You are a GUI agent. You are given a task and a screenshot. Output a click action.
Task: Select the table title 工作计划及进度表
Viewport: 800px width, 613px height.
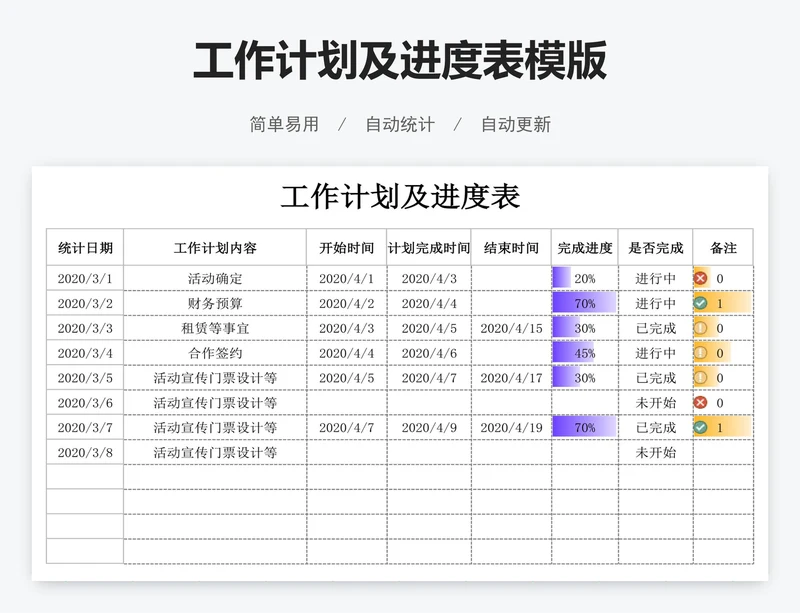[400, 197]
